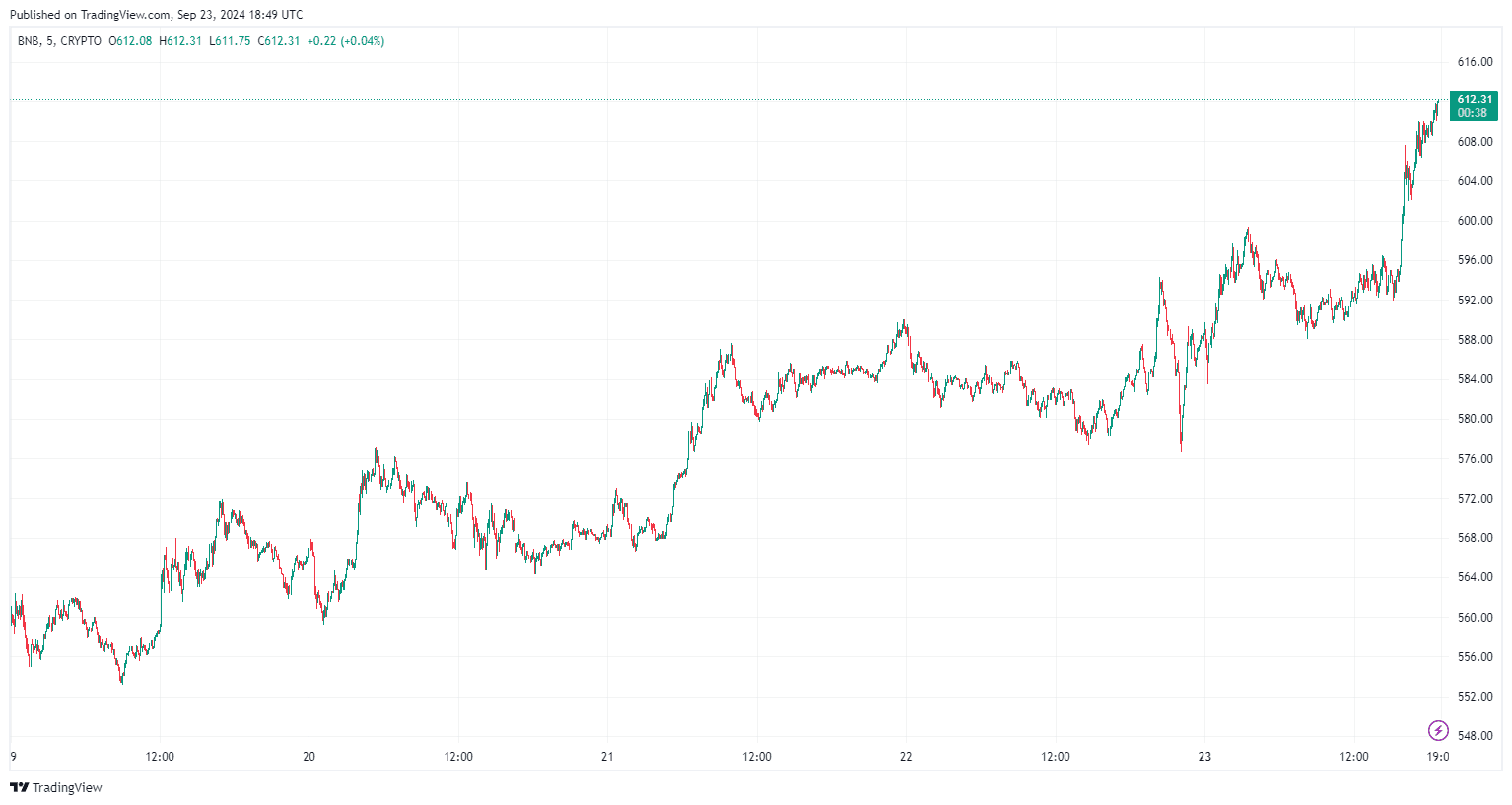Viewport: 1512px width, 805px height.
Task: Click the 19:0 time label on axis
Action: pyautogui.click(x=1438, y=757)
